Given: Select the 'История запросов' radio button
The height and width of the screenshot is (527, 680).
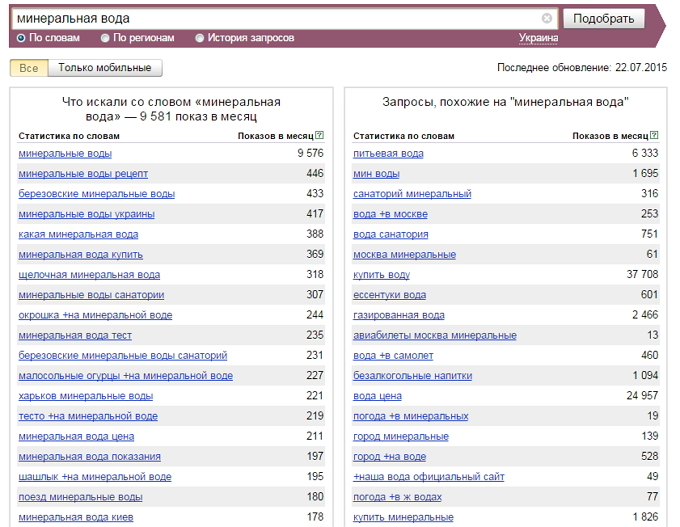Looking at the screenshot, I should click(x=199, y=38).
